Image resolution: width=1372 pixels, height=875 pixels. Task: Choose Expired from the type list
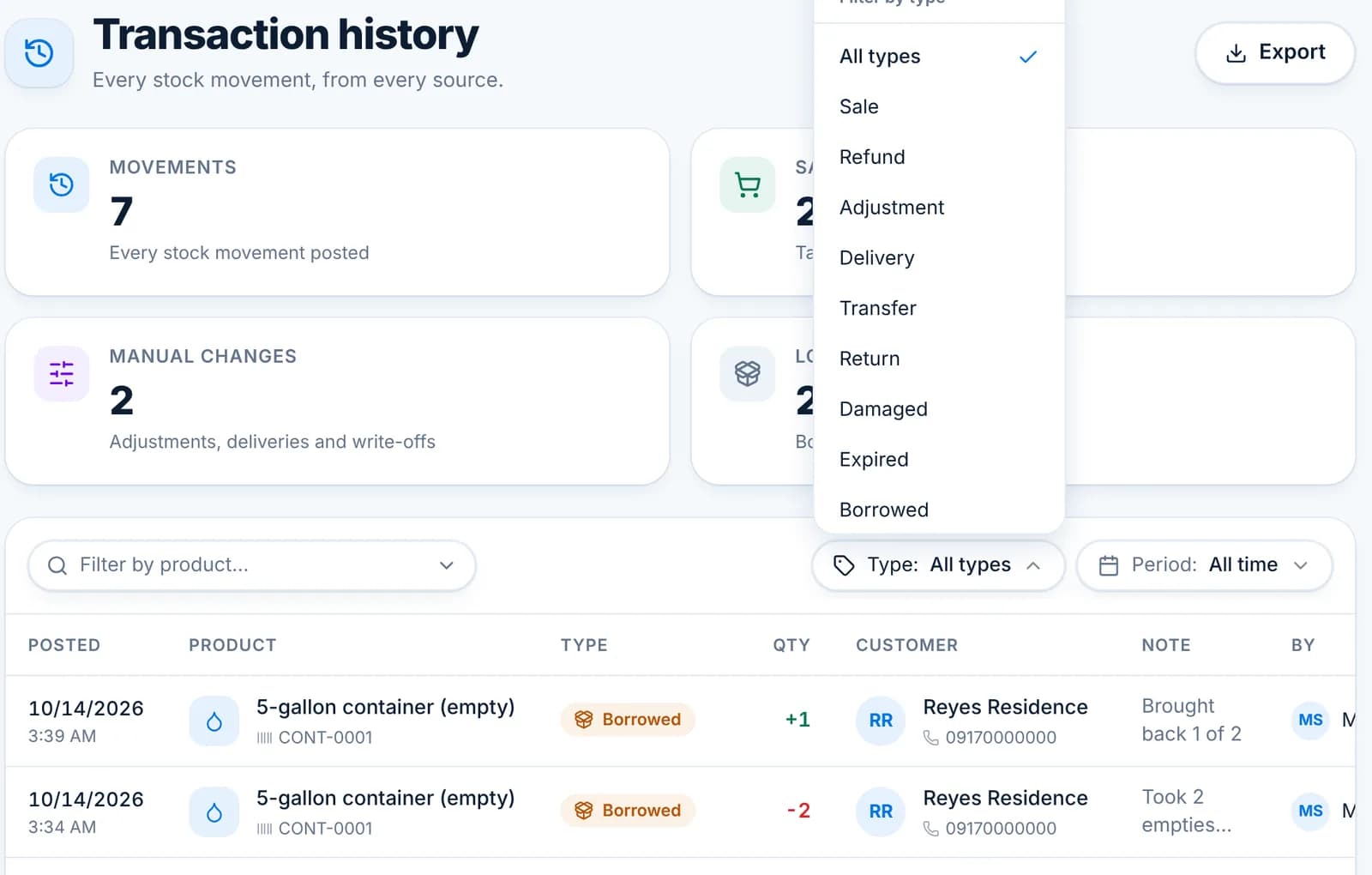(939, 460)
